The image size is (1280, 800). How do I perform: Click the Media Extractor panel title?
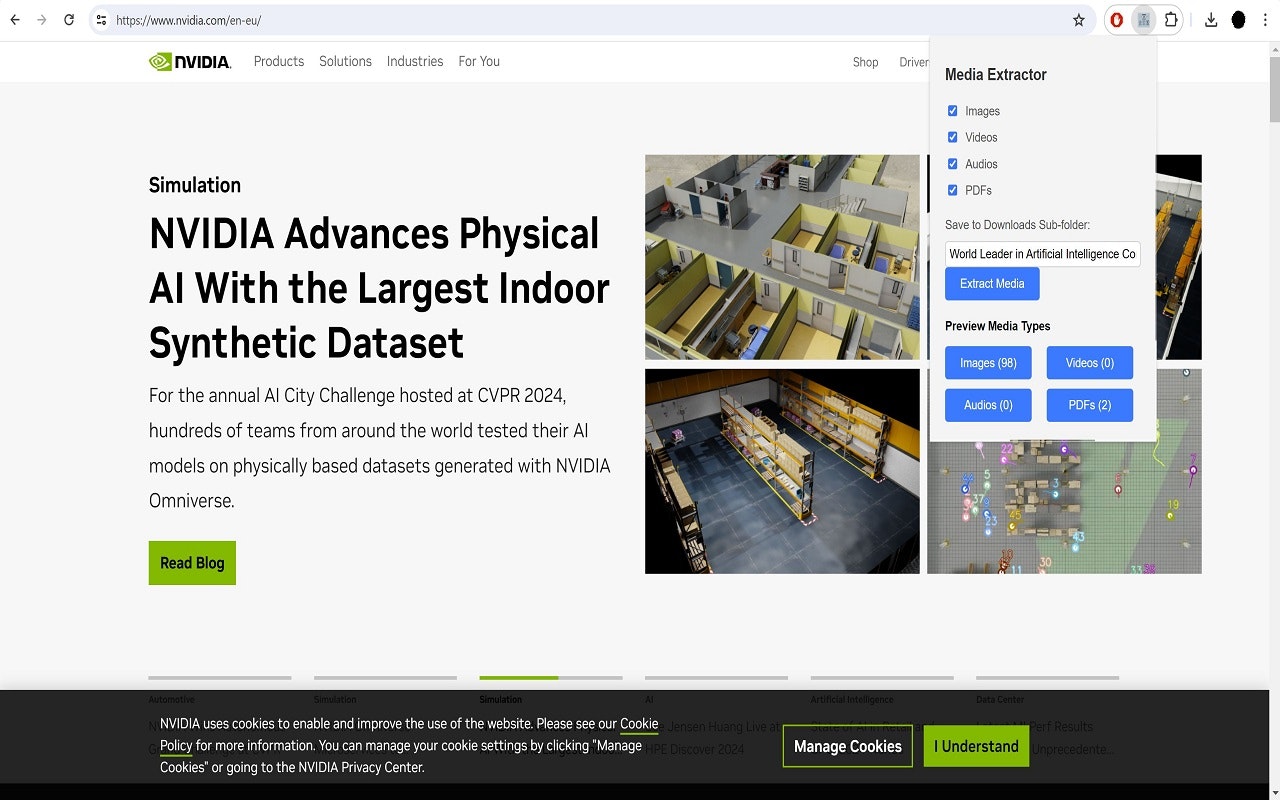(x=996, y=75)
